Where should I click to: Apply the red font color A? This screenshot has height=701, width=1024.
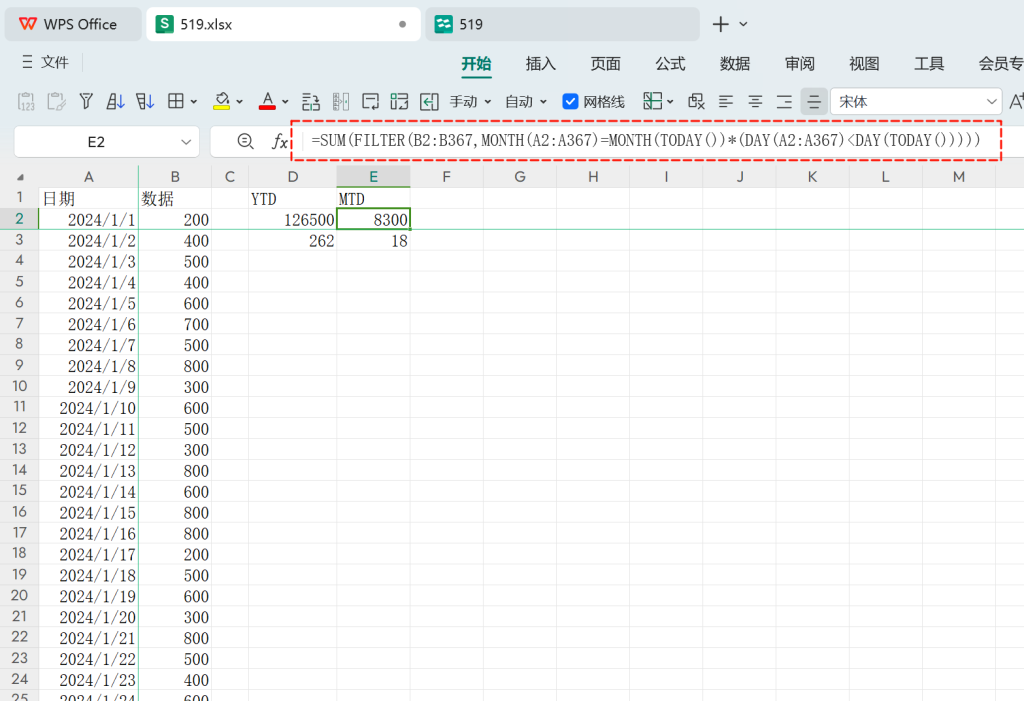[267, 101]
